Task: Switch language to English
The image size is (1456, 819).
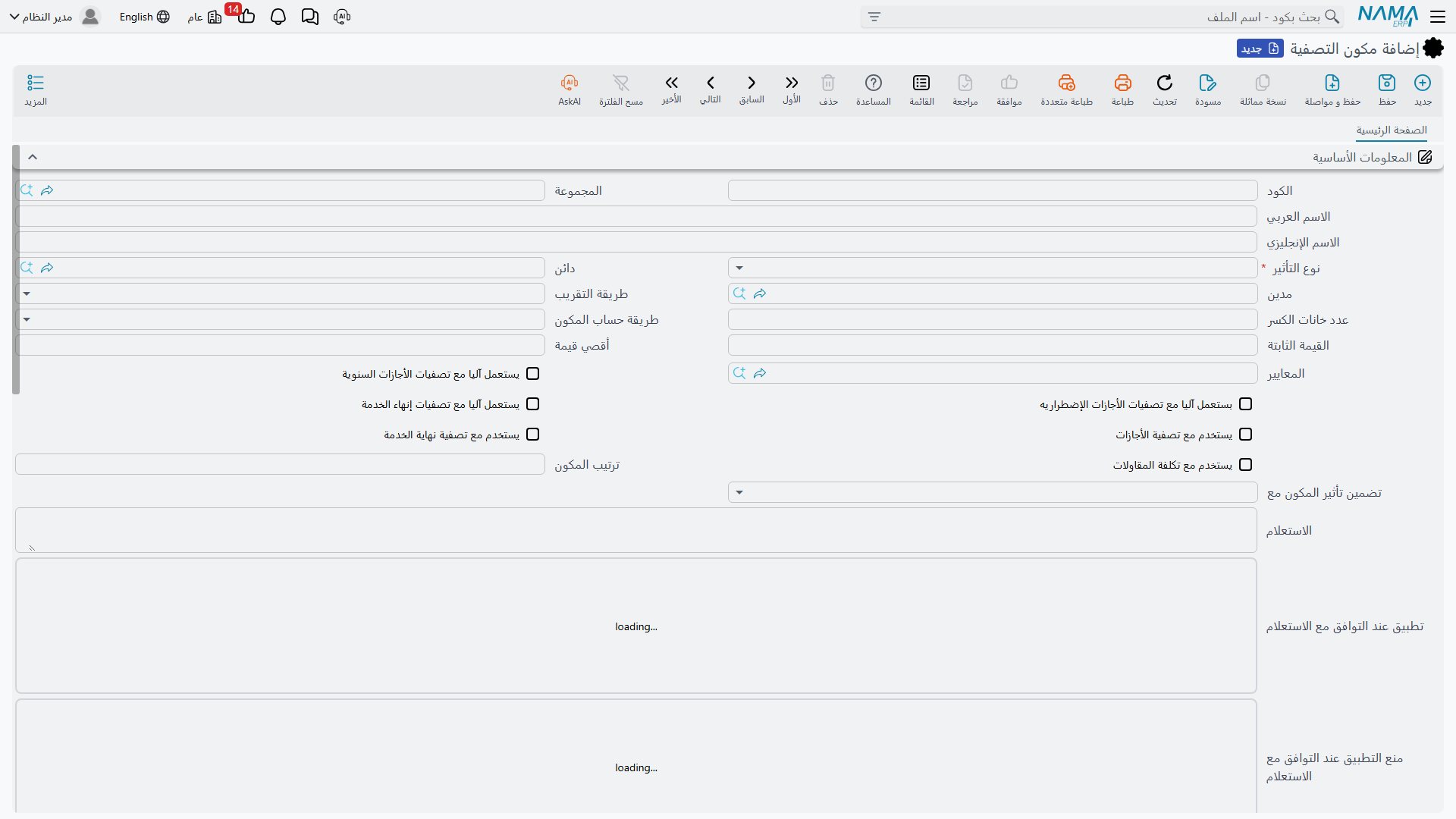Action: coord(145,17)
